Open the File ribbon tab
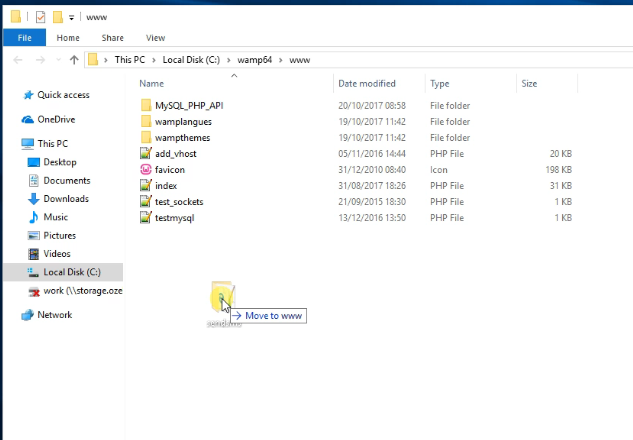Screen dimensions: 633x440 coord(24,38)
